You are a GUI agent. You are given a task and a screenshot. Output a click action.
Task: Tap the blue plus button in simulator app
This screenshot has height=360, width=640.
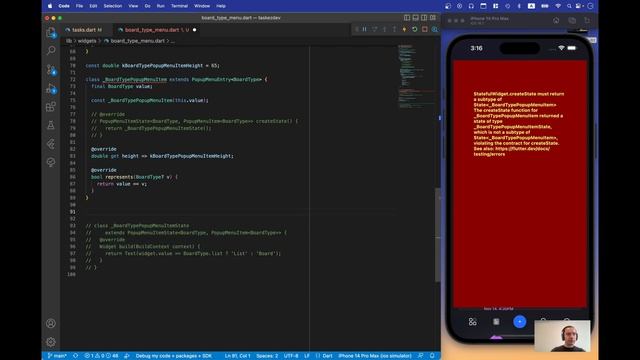(x=520, y=322)
